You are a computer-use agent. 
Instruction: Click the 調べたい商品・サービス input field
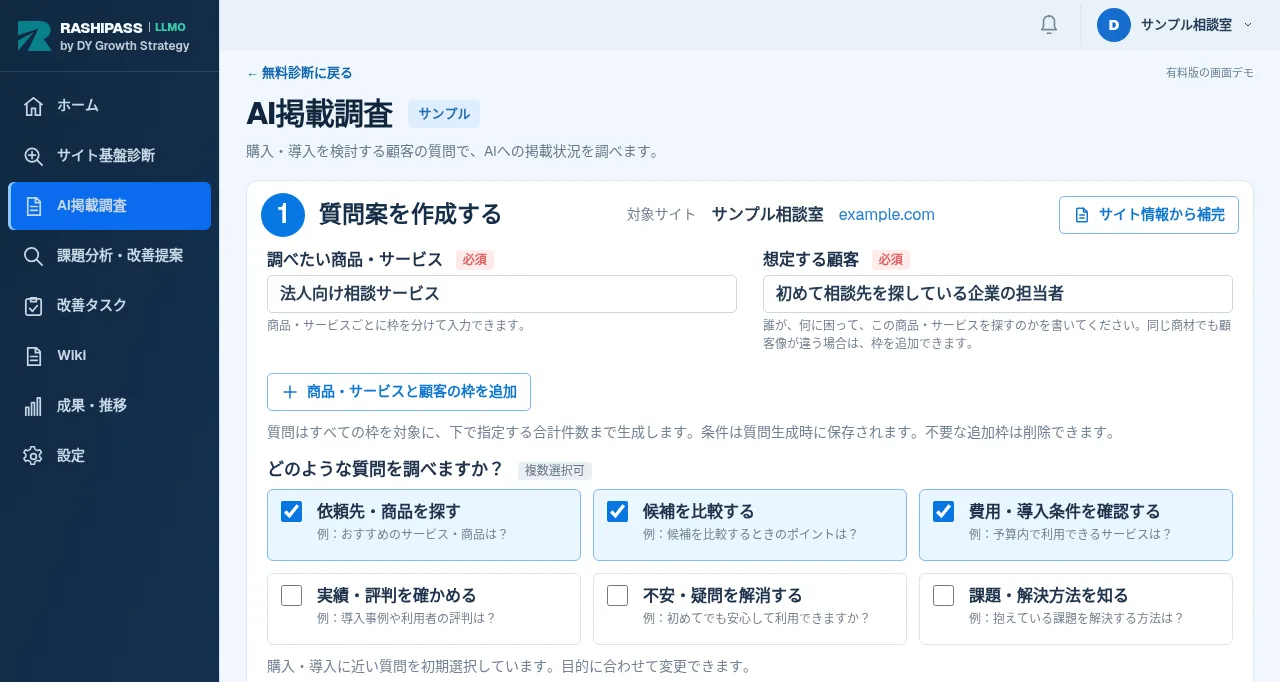tap(502, 294)
